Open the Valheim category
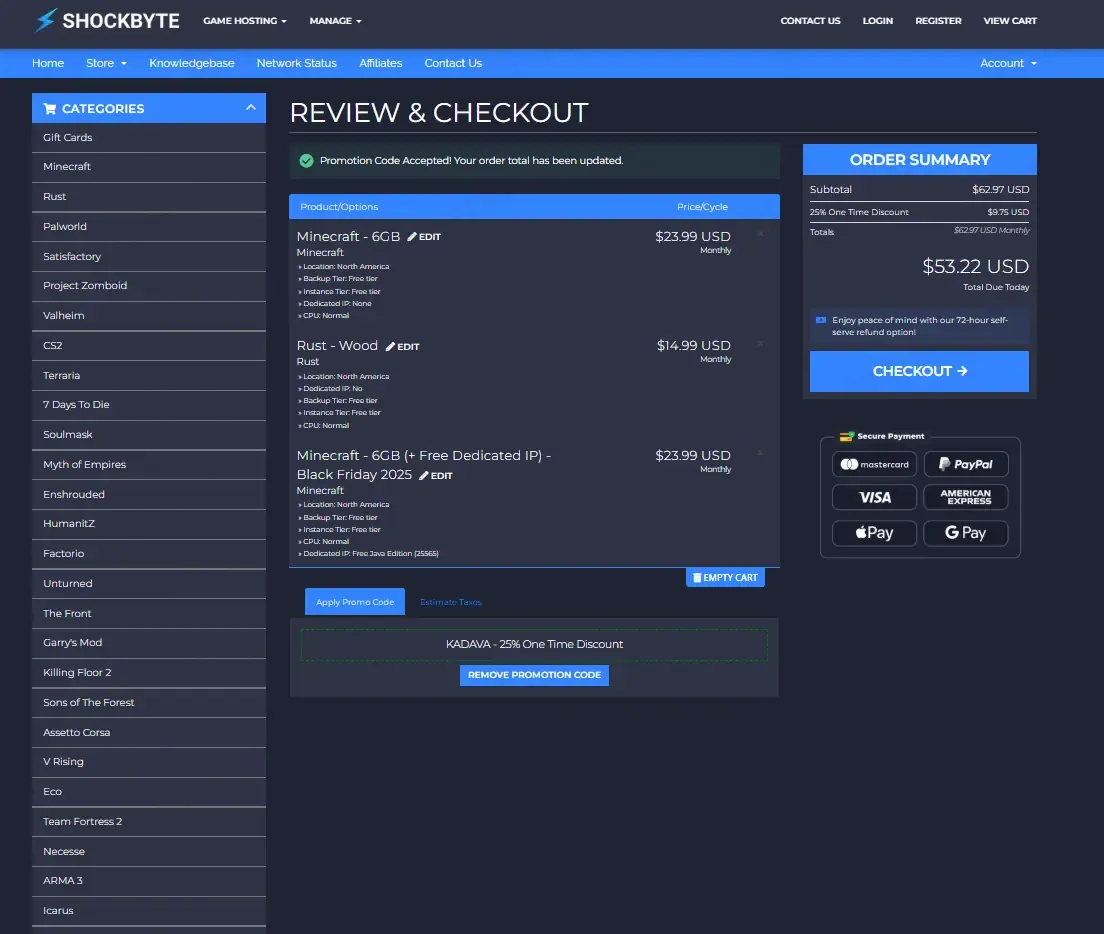Image resolution: width=1104 pixels, height=934 pixels. coord(149,315)
